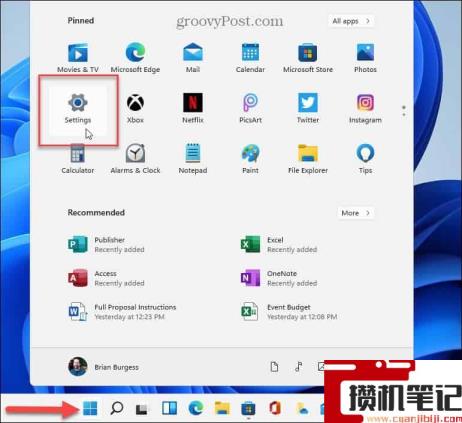Open Netflix

[193, 108]
